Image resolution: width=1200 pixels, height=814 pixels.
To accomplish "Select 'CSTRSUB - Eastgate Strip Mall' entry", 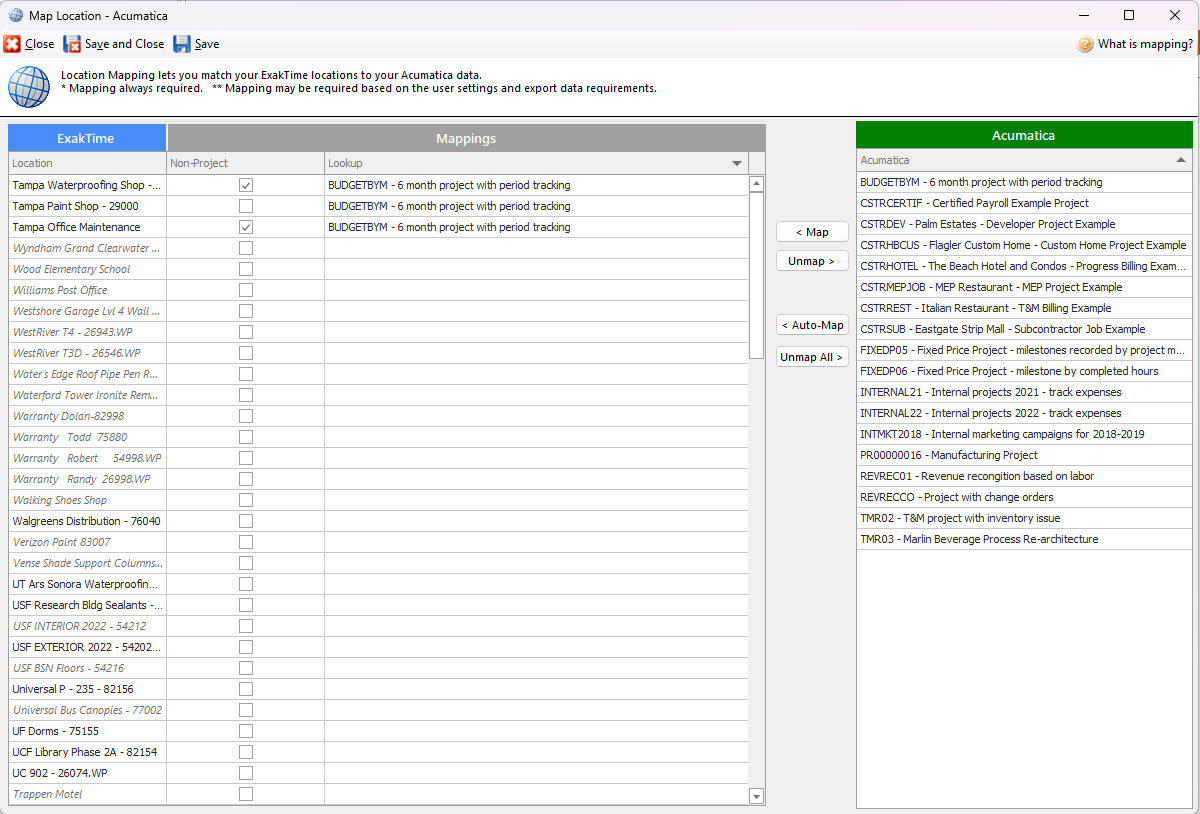I will [x=1024, y=329].
